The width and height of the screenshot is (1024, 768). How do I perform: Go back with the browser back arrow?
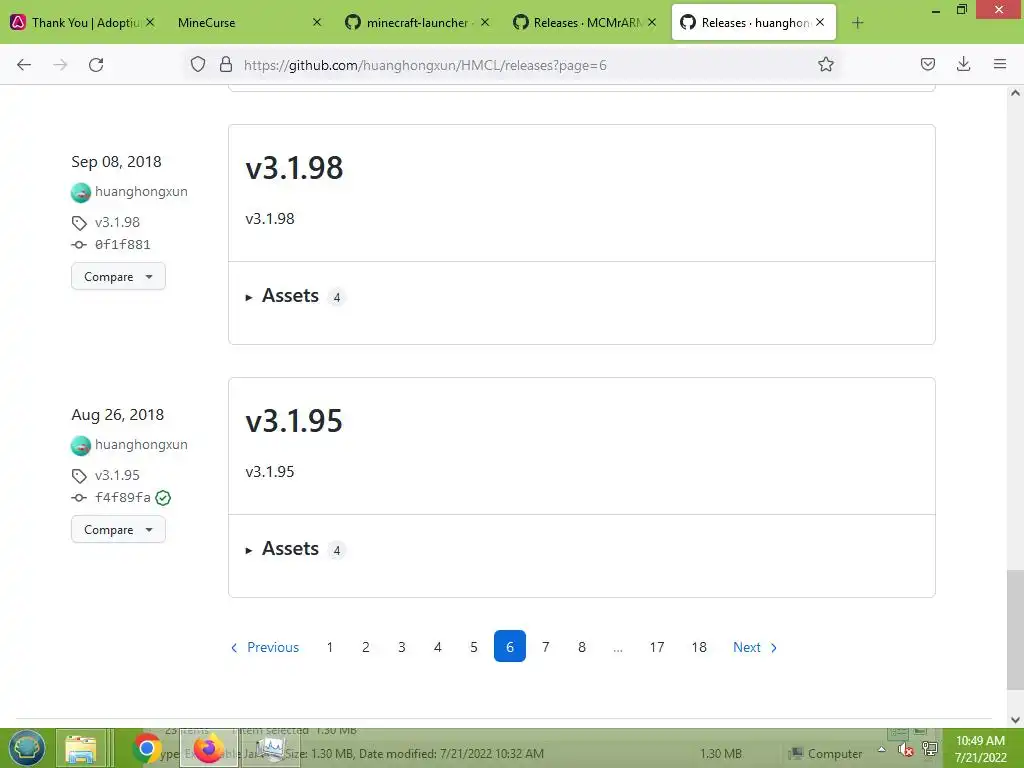(24, 65)
